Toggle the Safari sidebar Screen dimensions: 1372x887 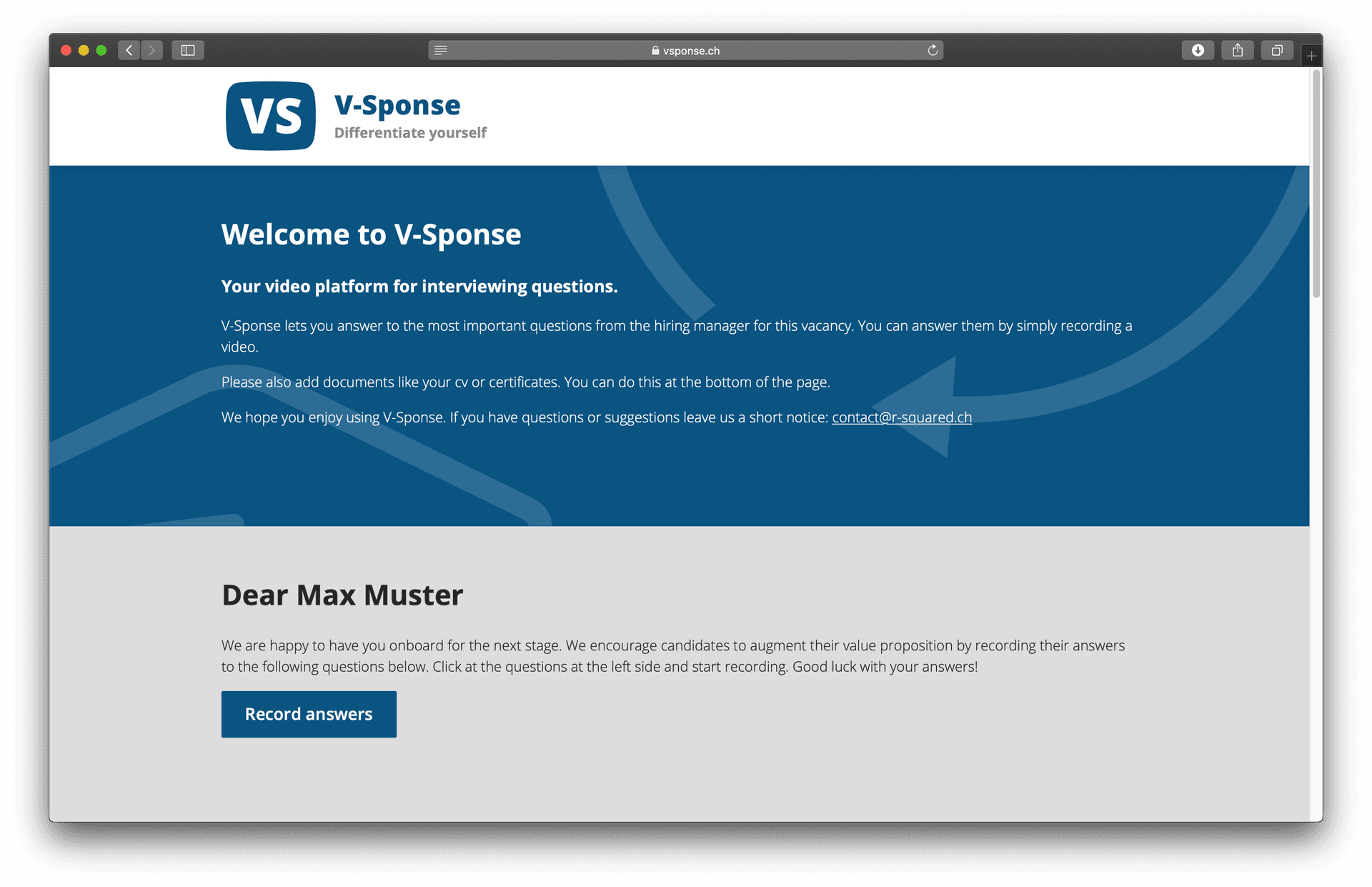tap(188, 50)
